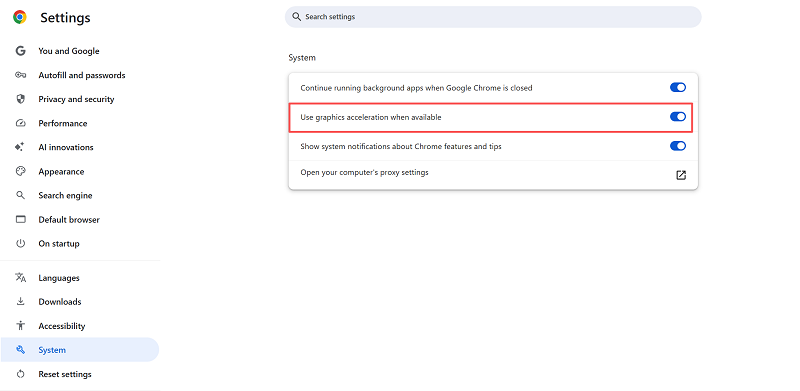Click the Search settings input field

click(x=493, y=17)
